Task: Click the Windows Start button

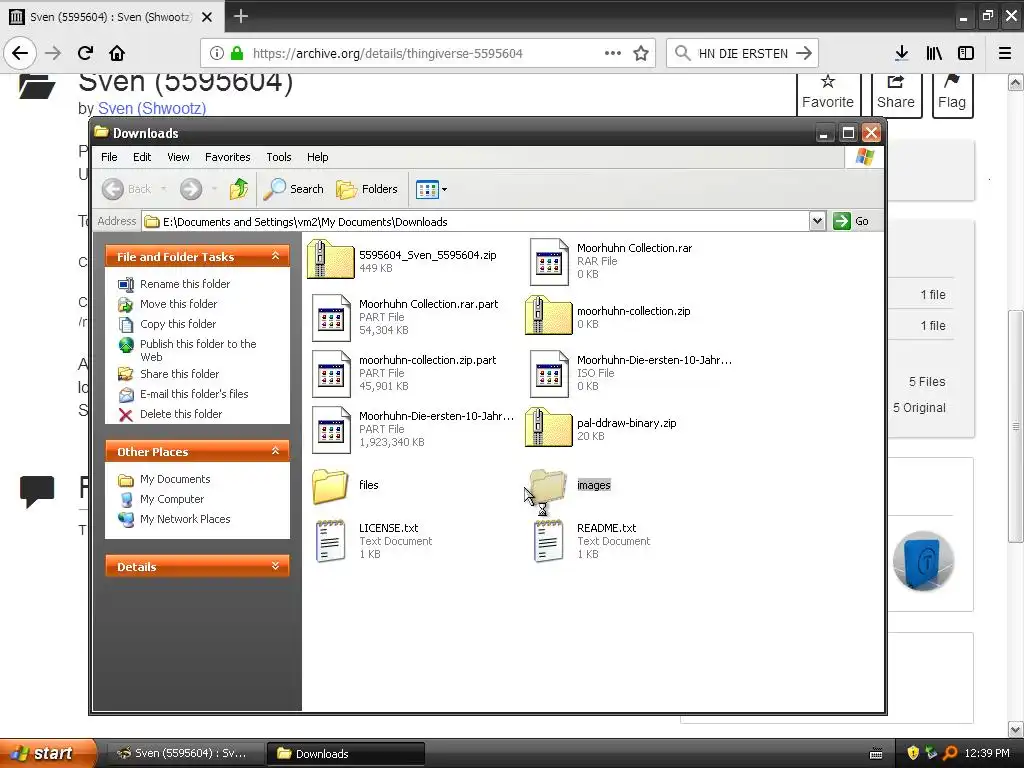Action: tap(48, 753)
